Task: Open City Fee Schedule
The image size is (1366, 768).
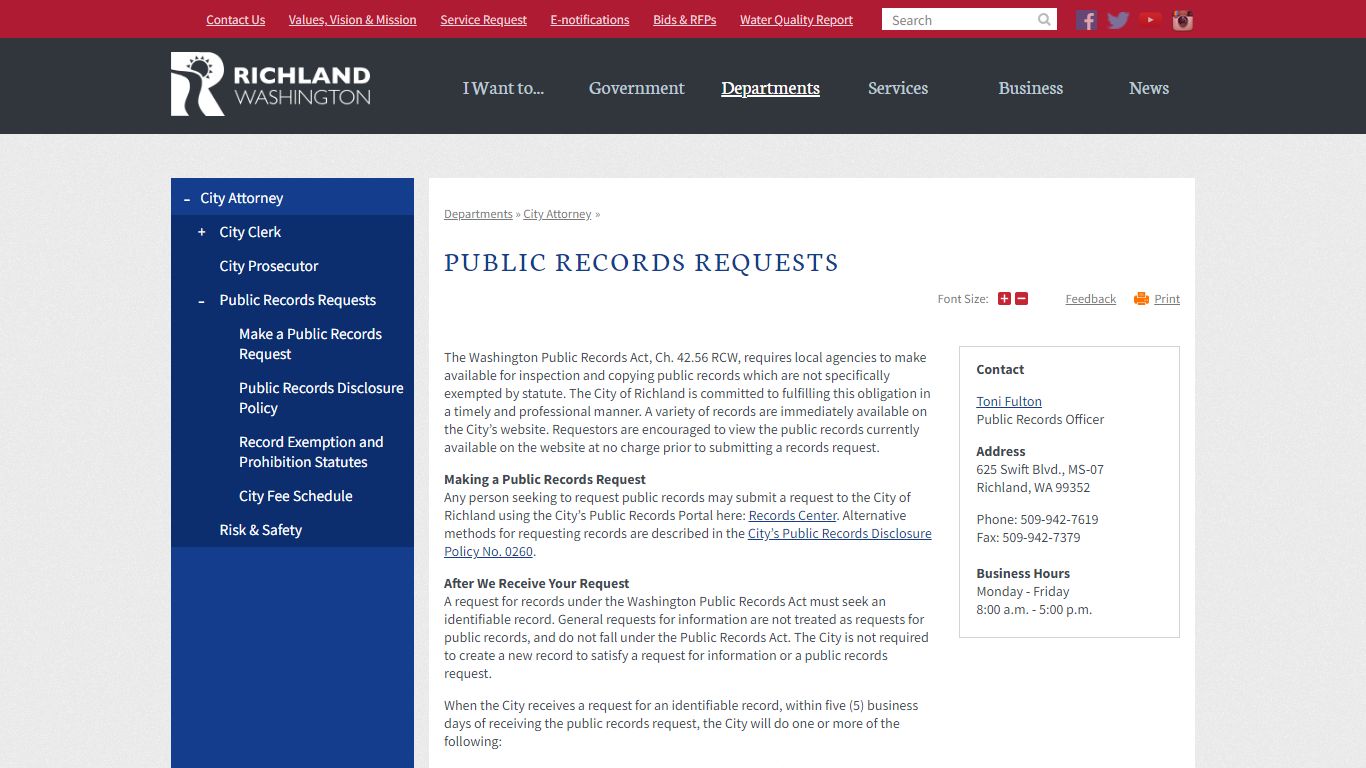Action: pyautogui.click(x=296, y=496)
